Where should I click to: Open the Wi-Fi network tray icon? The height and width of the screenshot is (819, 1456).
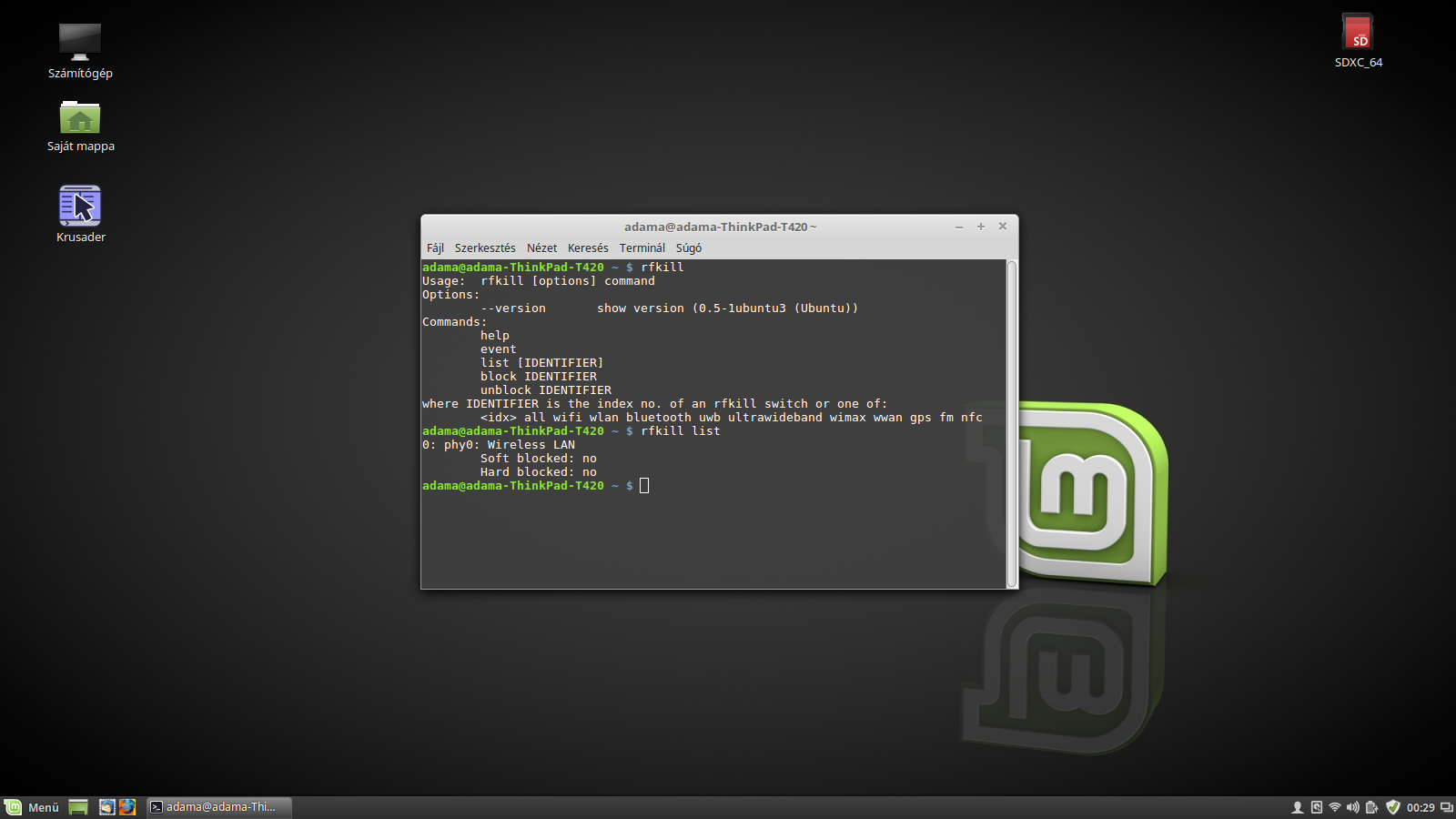[1335, 807]
